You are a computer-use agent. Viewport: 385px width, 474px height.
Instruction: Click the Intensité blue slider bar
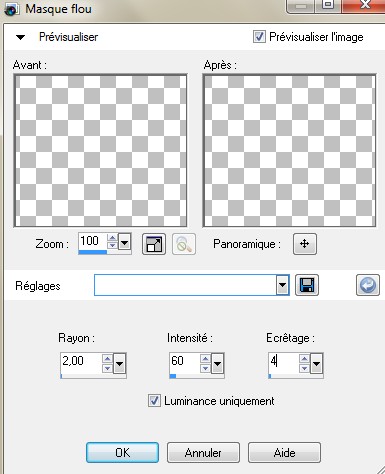[173, 376]
